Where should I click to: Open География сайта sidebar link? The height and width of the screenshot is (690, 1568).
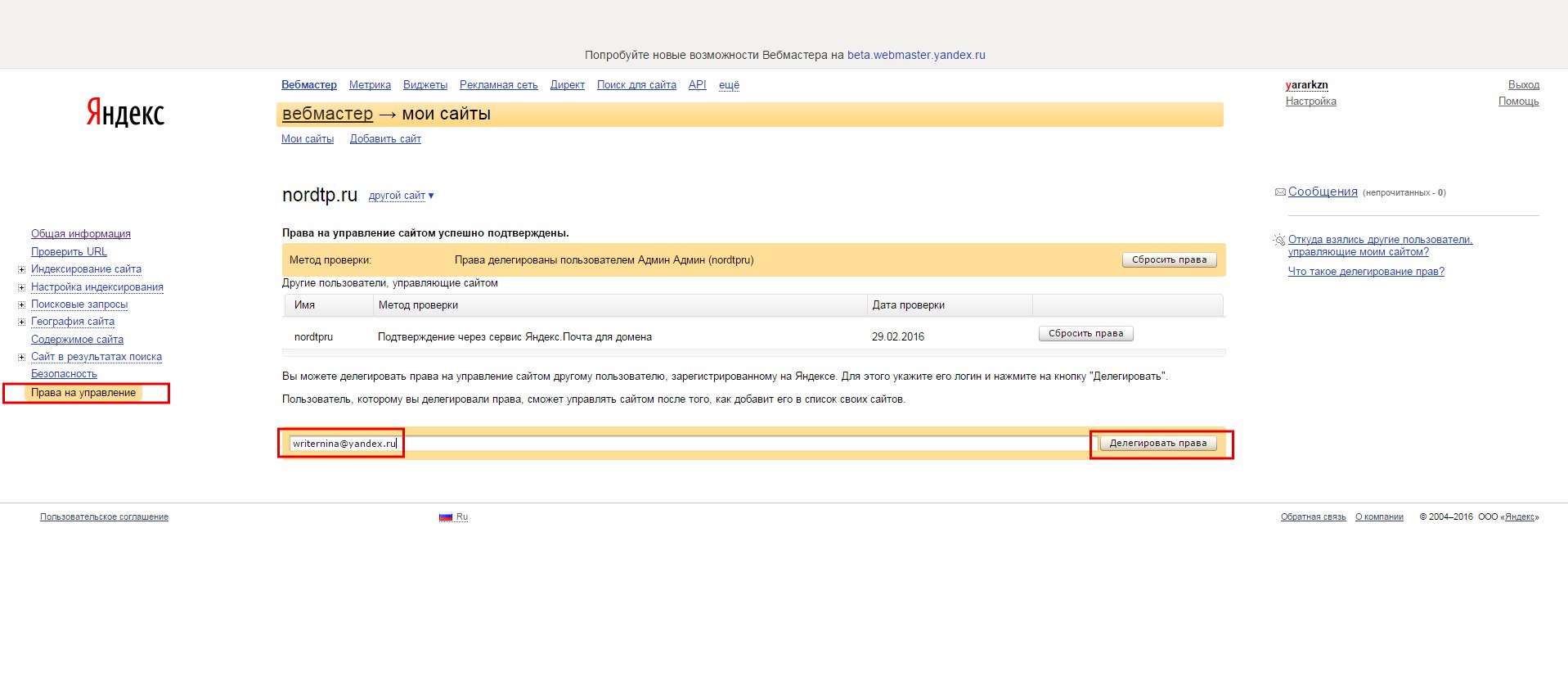[x=73, y=322]
